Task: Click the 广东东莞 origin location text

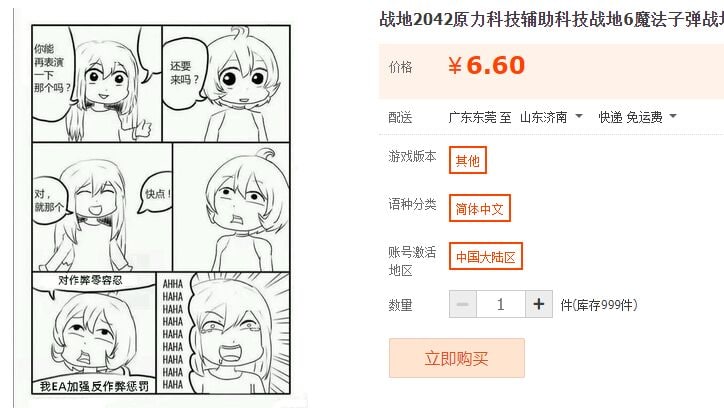Action: pos(466,117)
